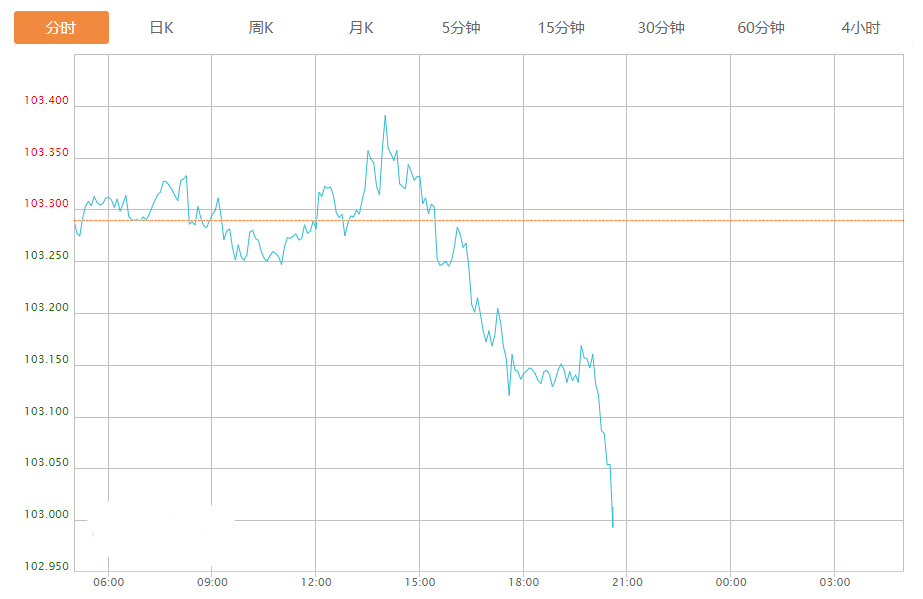
Task: Switch to the 4小时 chart tab
Action: [861, 28]
